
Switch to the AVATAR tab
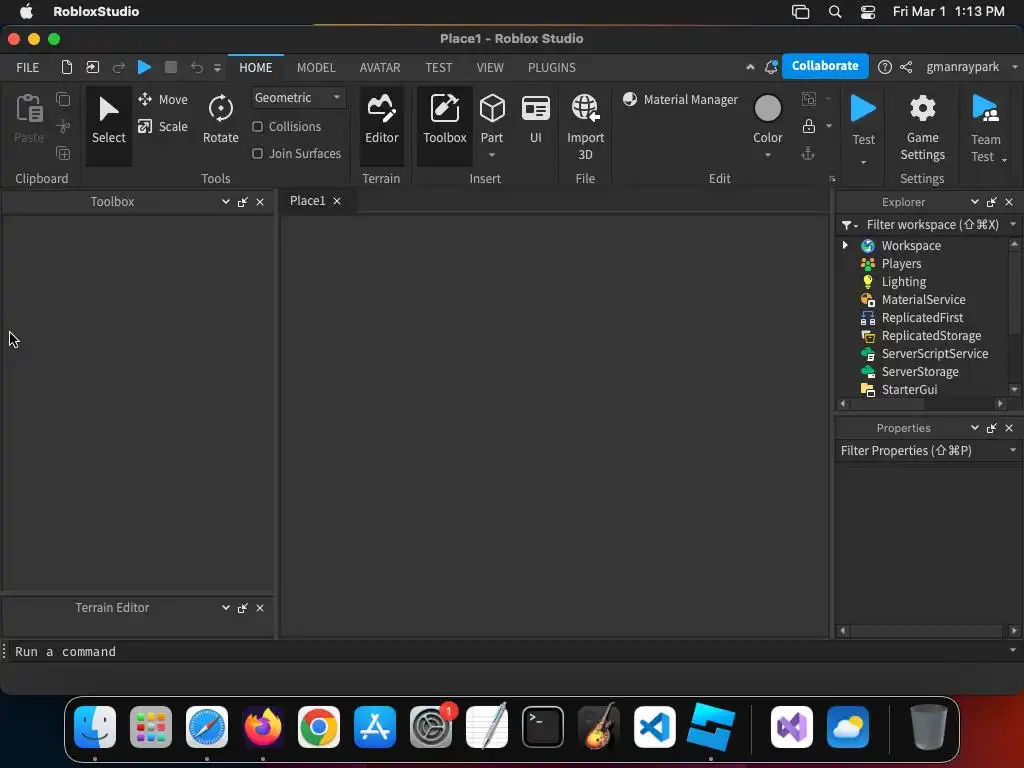(x=380, y=67)
